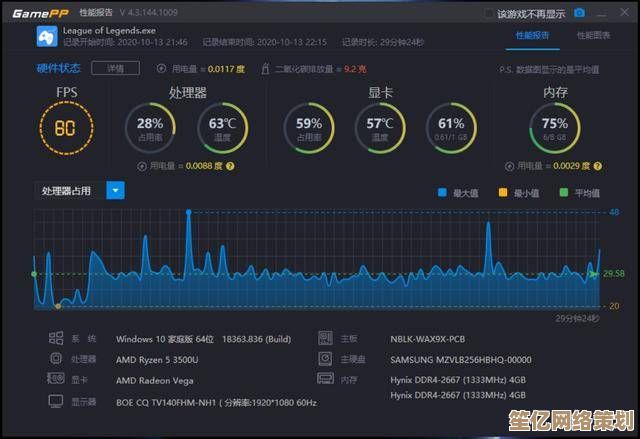
Task: Click the GPU memory 61% gauge
Action: 451,128
